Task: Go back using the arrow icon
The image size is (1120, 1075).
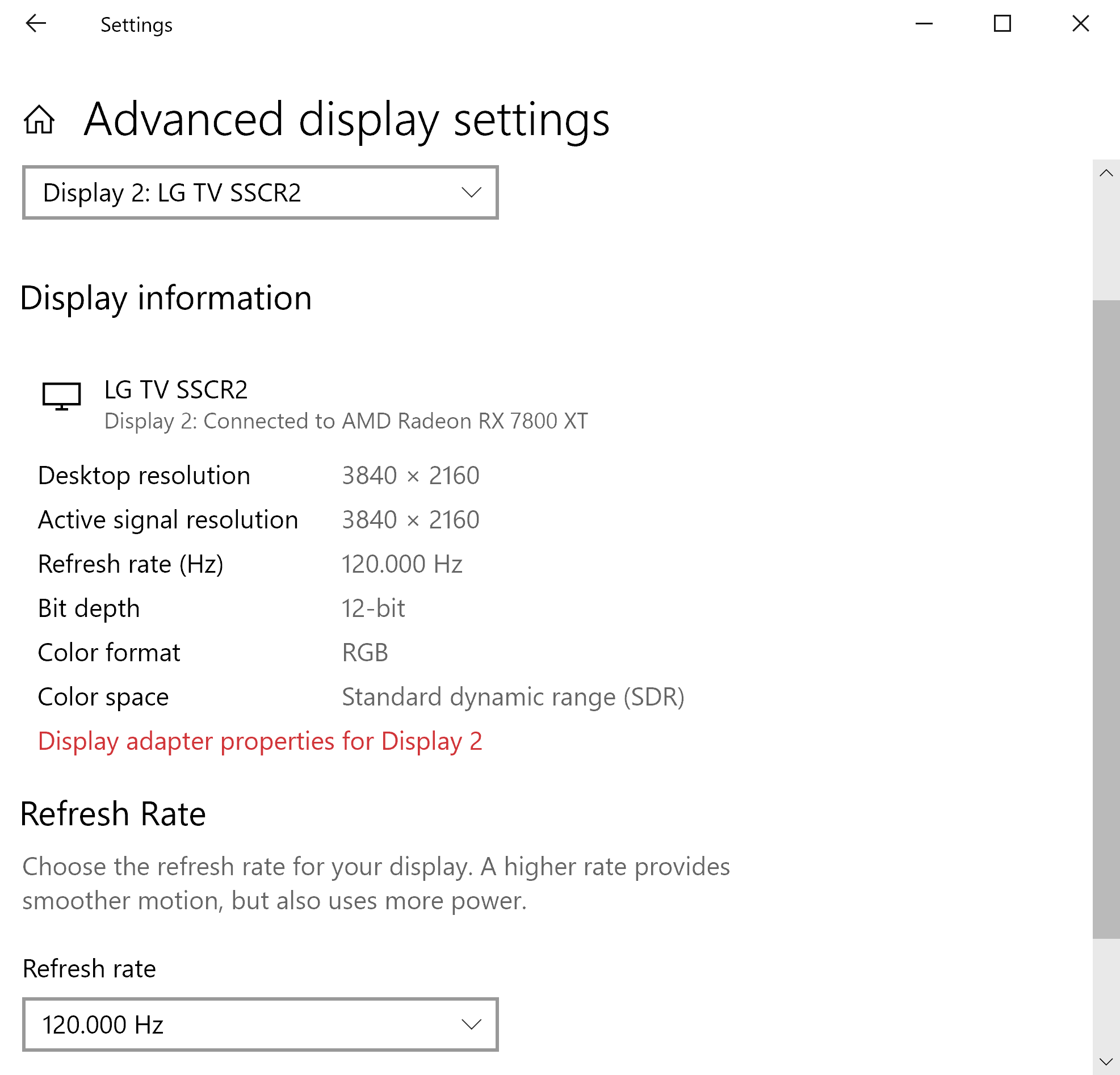Action: point(35,23)
